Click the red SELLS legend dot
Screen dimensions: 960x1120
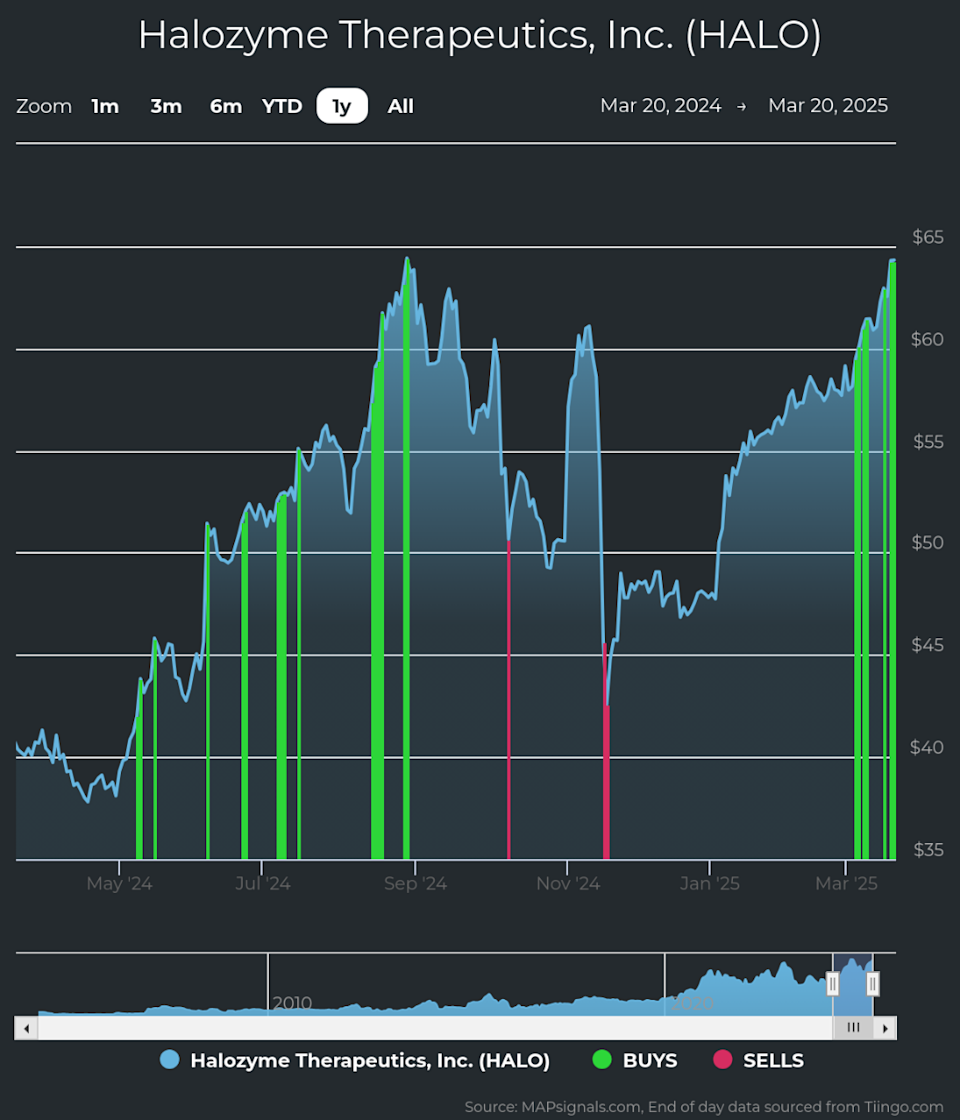(x=723, y=1060)
